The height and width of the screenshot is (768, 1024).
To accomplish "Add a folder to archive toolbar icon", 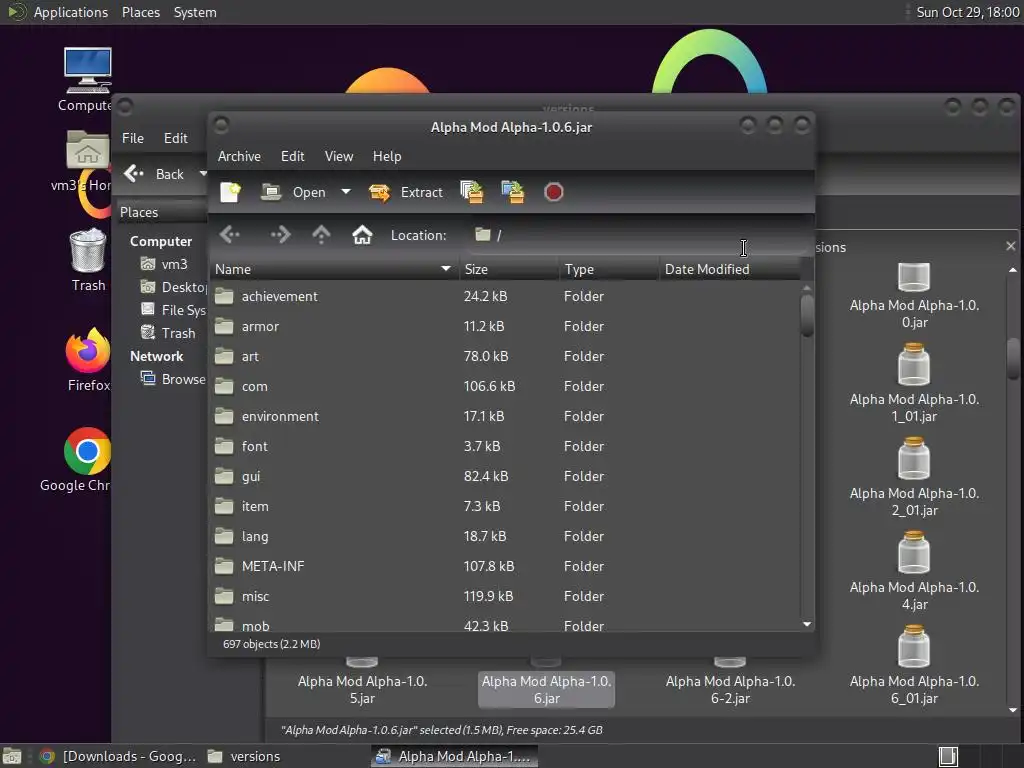I will point(513,192).
